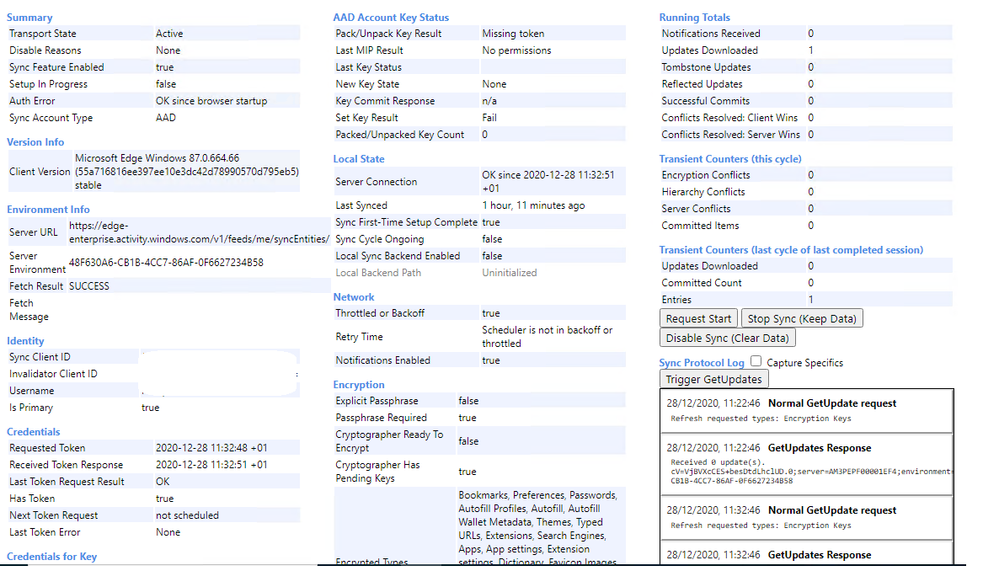Viewport: 999px width, 581px height.
Task: Click the Local State heading
Action: [x=359, y=159]
